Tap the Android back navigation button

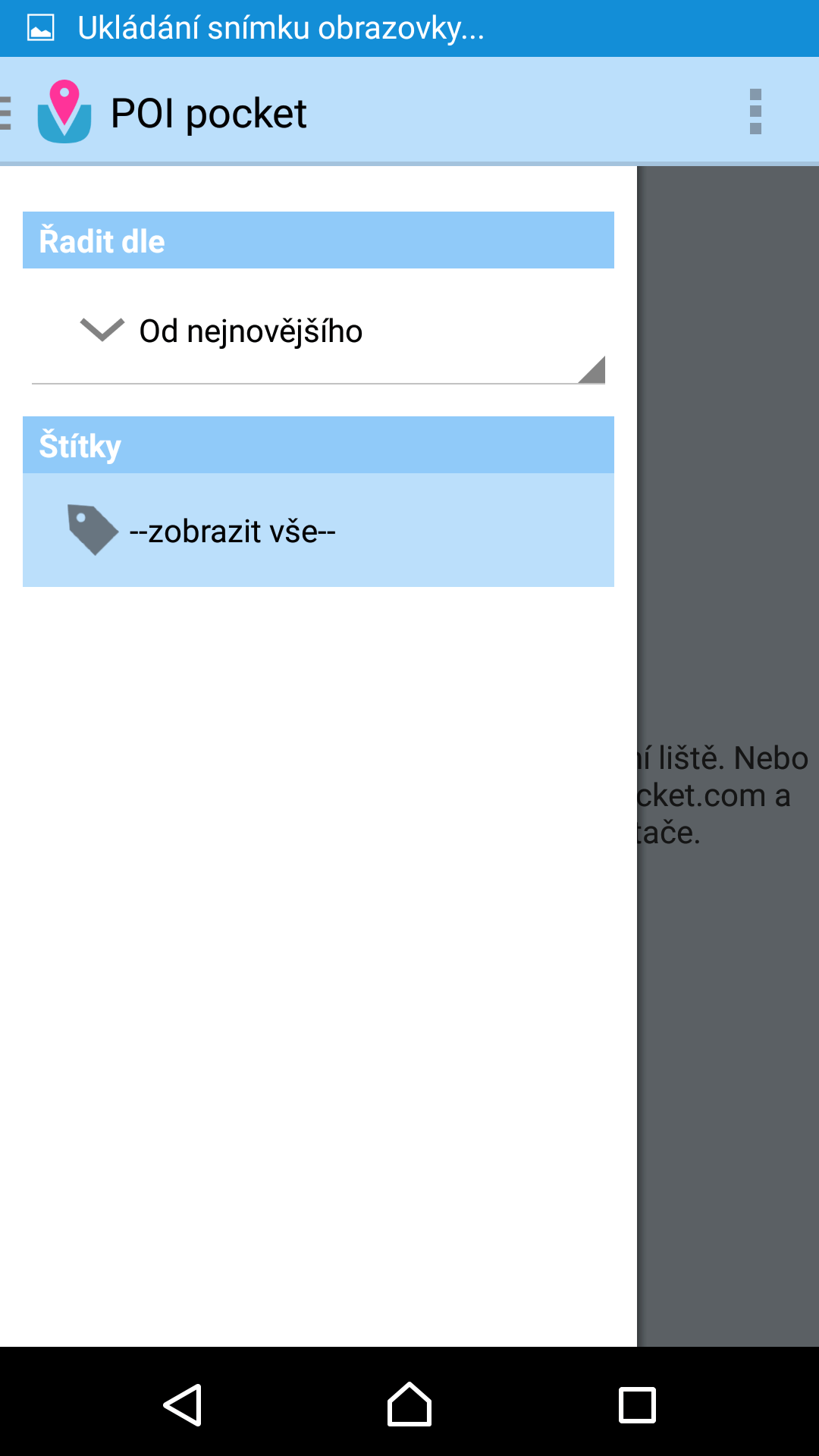click(182, 1404)
